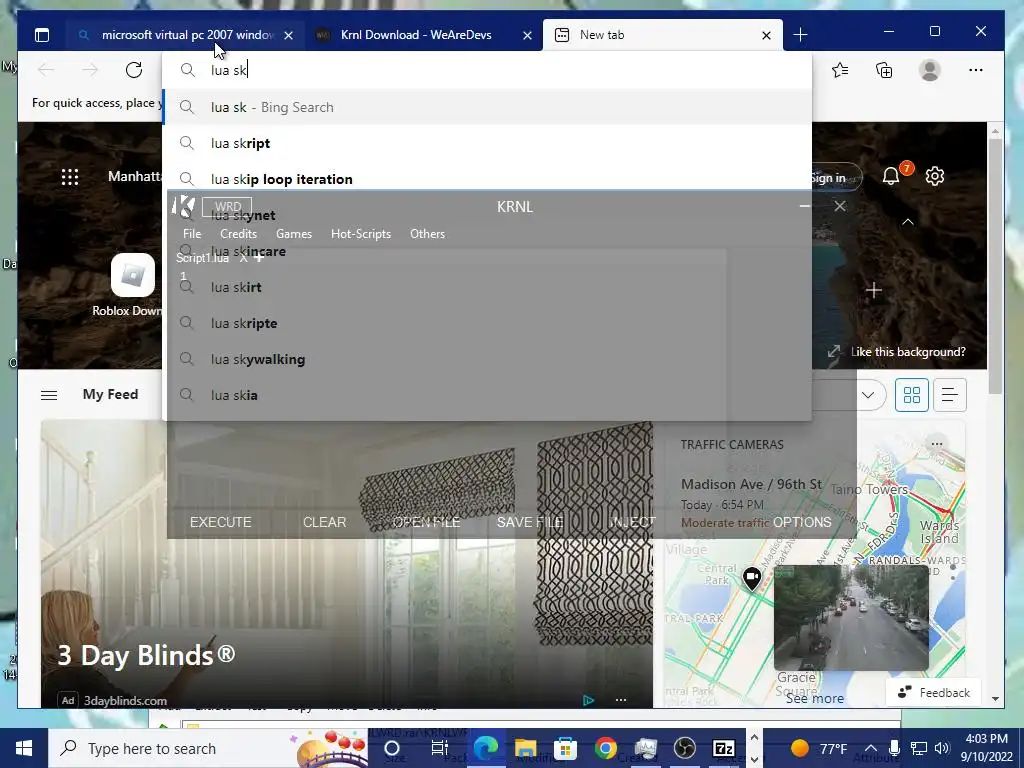Image resolution: width=1024 pixels, height=768 pixels.
Task: Click See more on traffic card
Action: pos(815,699)
